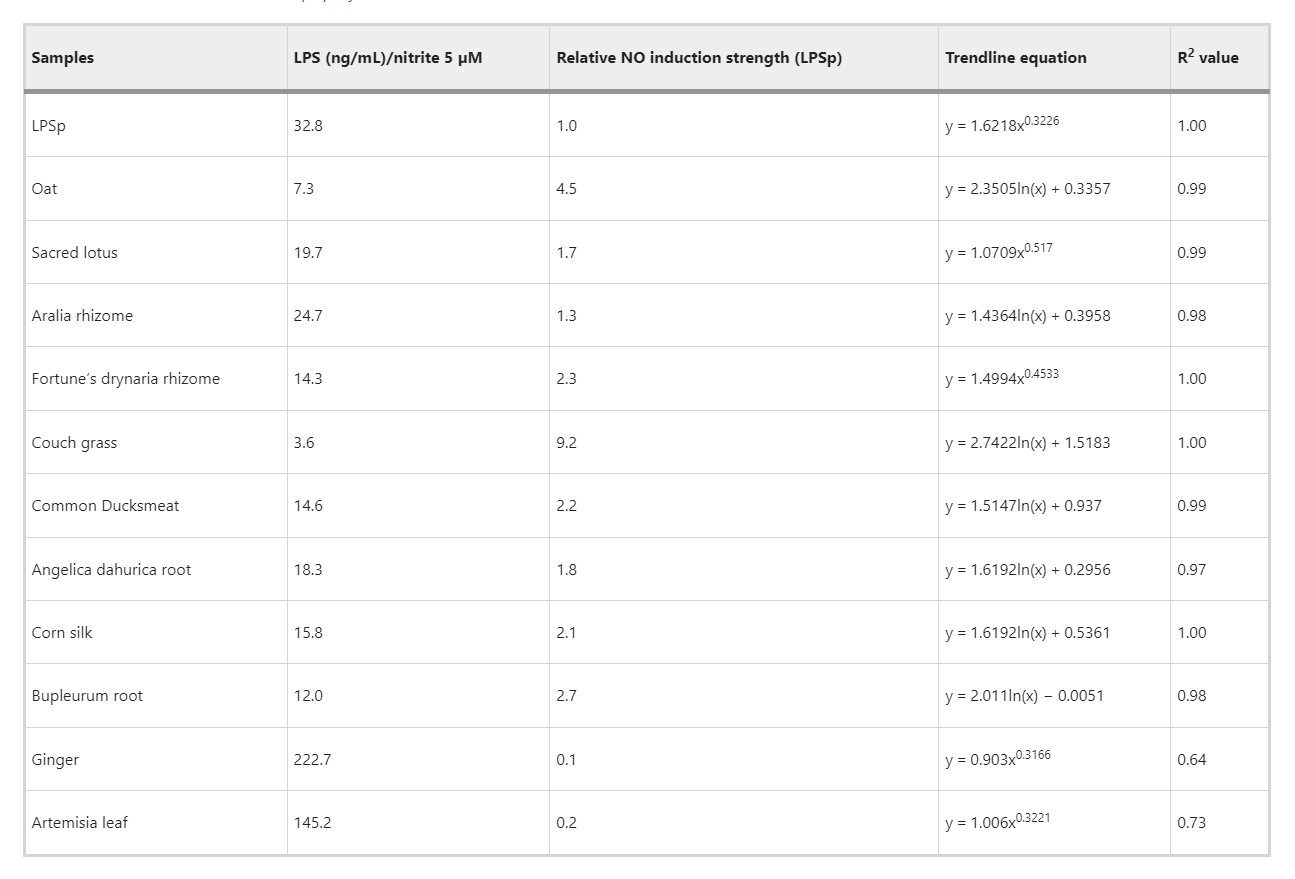Click the Trendline equation column header
Screen dimensions: 1295x879
tap(1016, 58)
